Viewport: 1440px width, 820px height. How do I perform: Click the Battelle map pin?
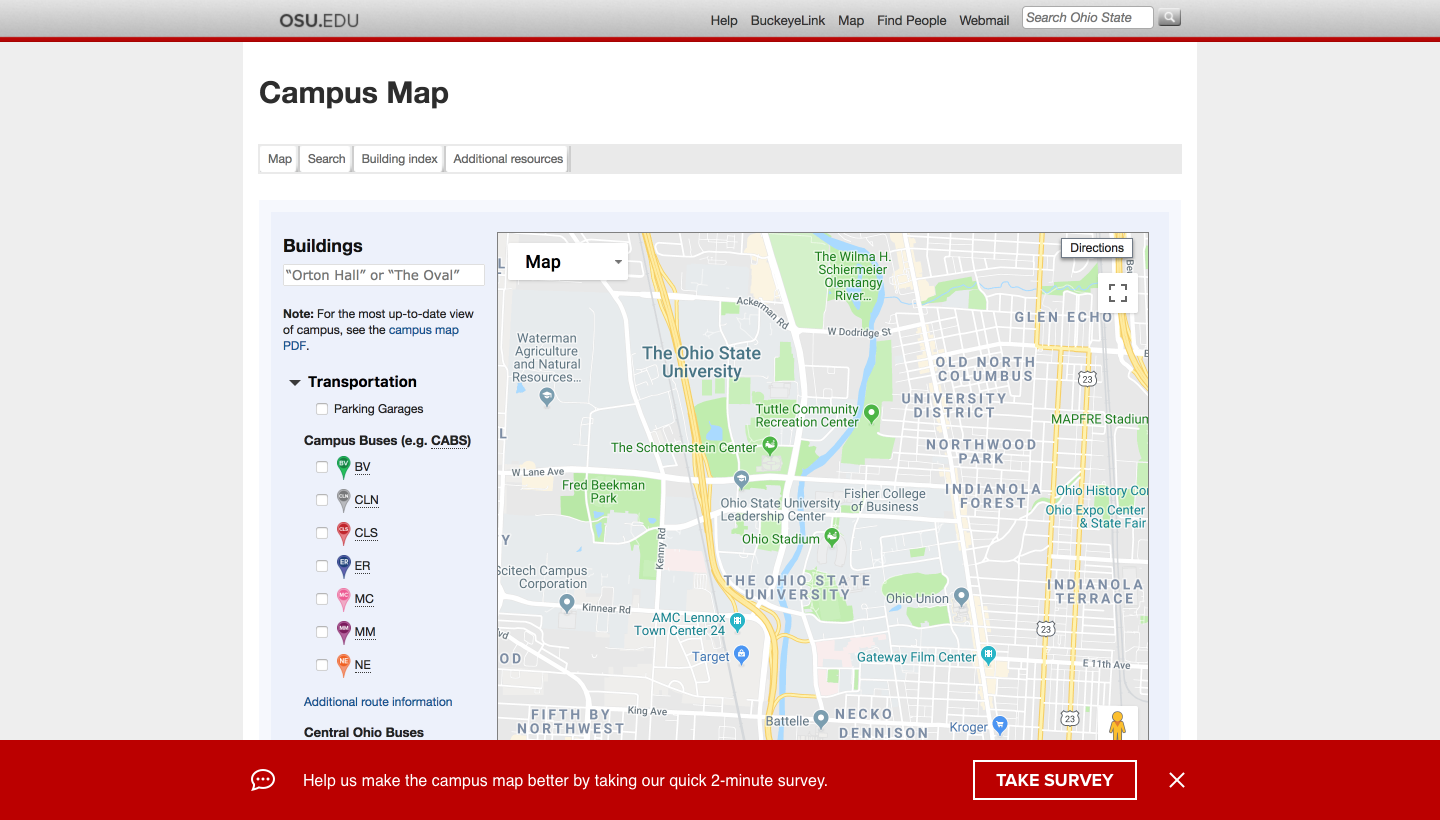point(820,718)
